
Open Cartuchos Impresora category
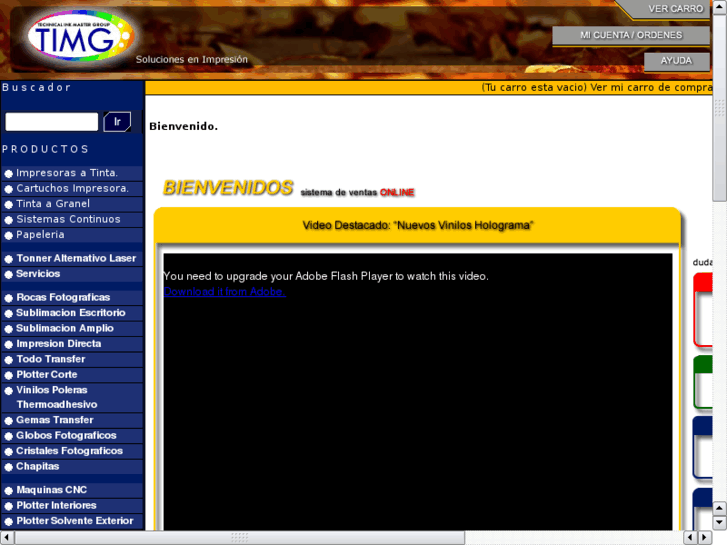[72, 188]
